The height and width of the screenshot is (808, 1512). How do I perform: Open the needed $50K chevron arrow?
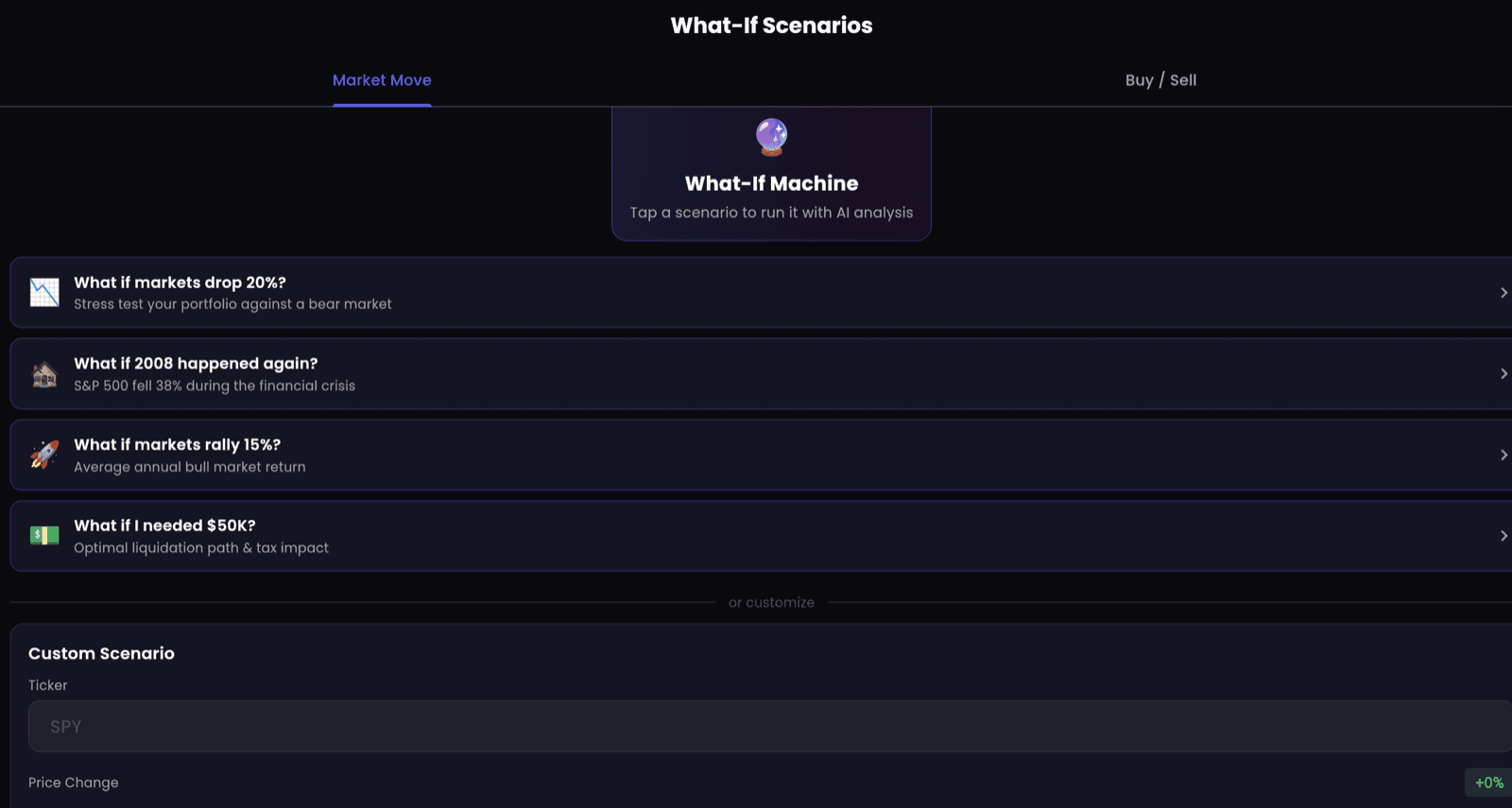[1503, 536]
